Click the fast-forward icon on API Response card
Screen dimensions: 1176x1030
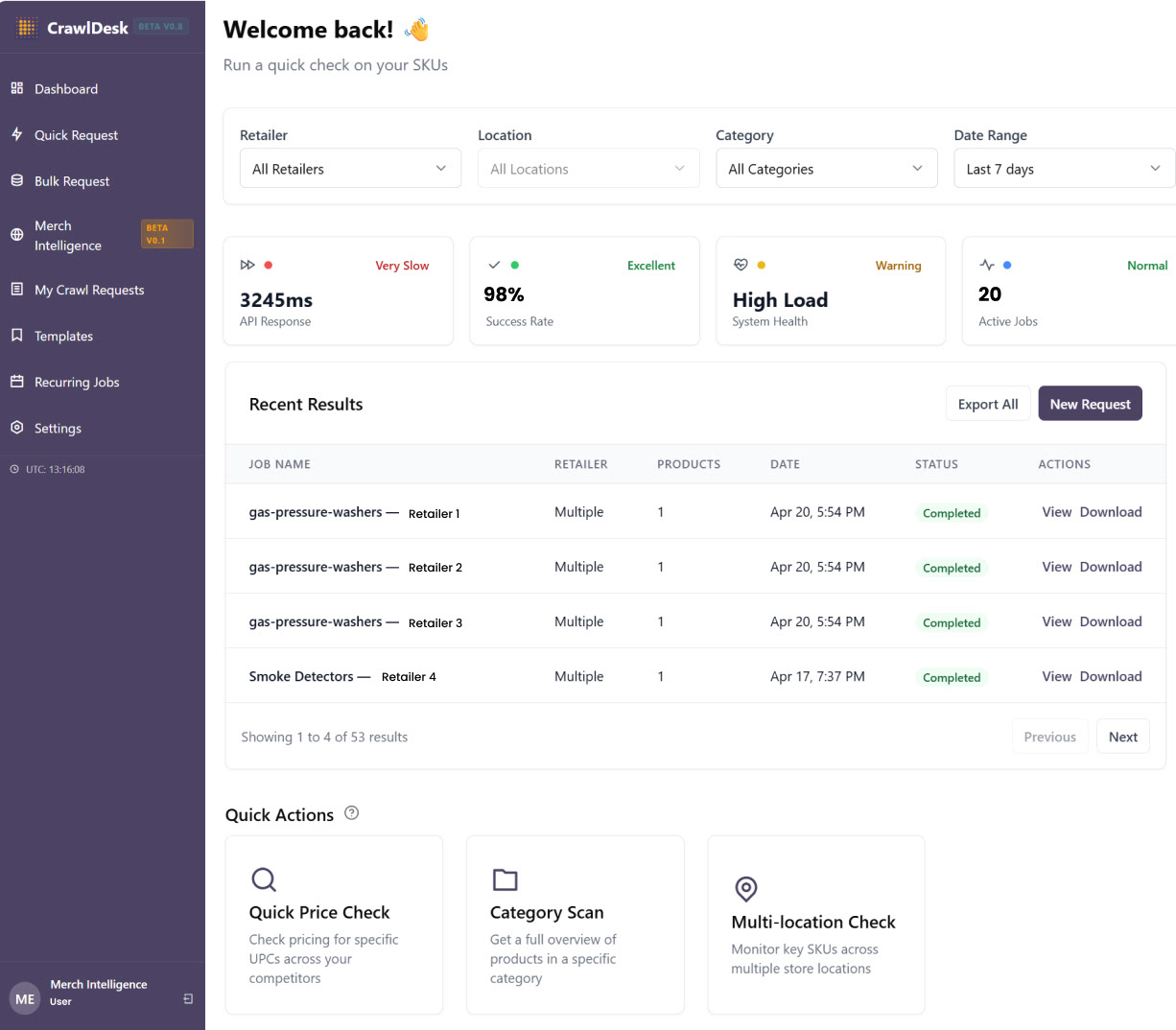pos(247,265)
